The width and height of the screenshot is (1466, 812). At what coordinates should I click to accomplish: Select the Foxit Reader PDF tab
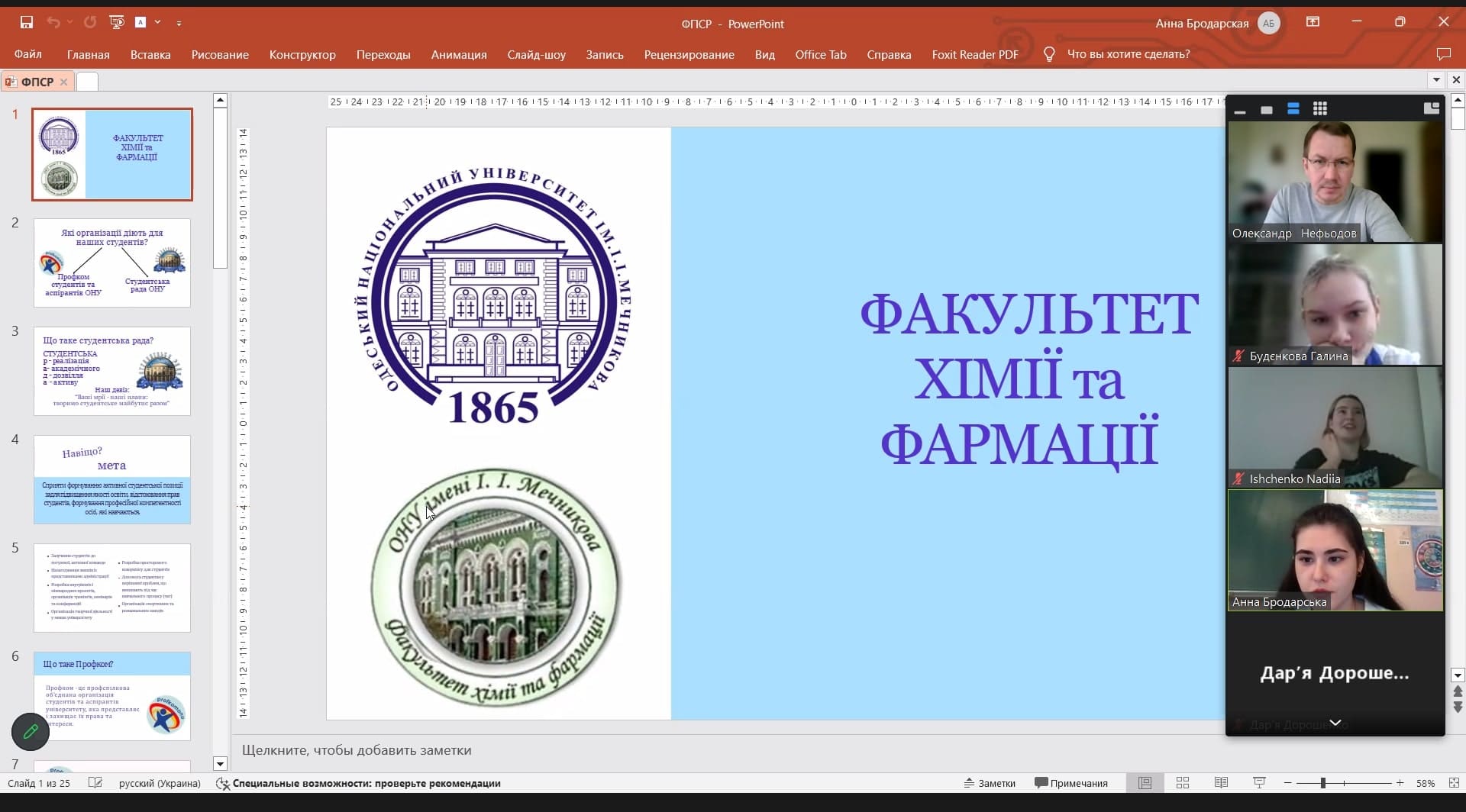coord(975,54)
